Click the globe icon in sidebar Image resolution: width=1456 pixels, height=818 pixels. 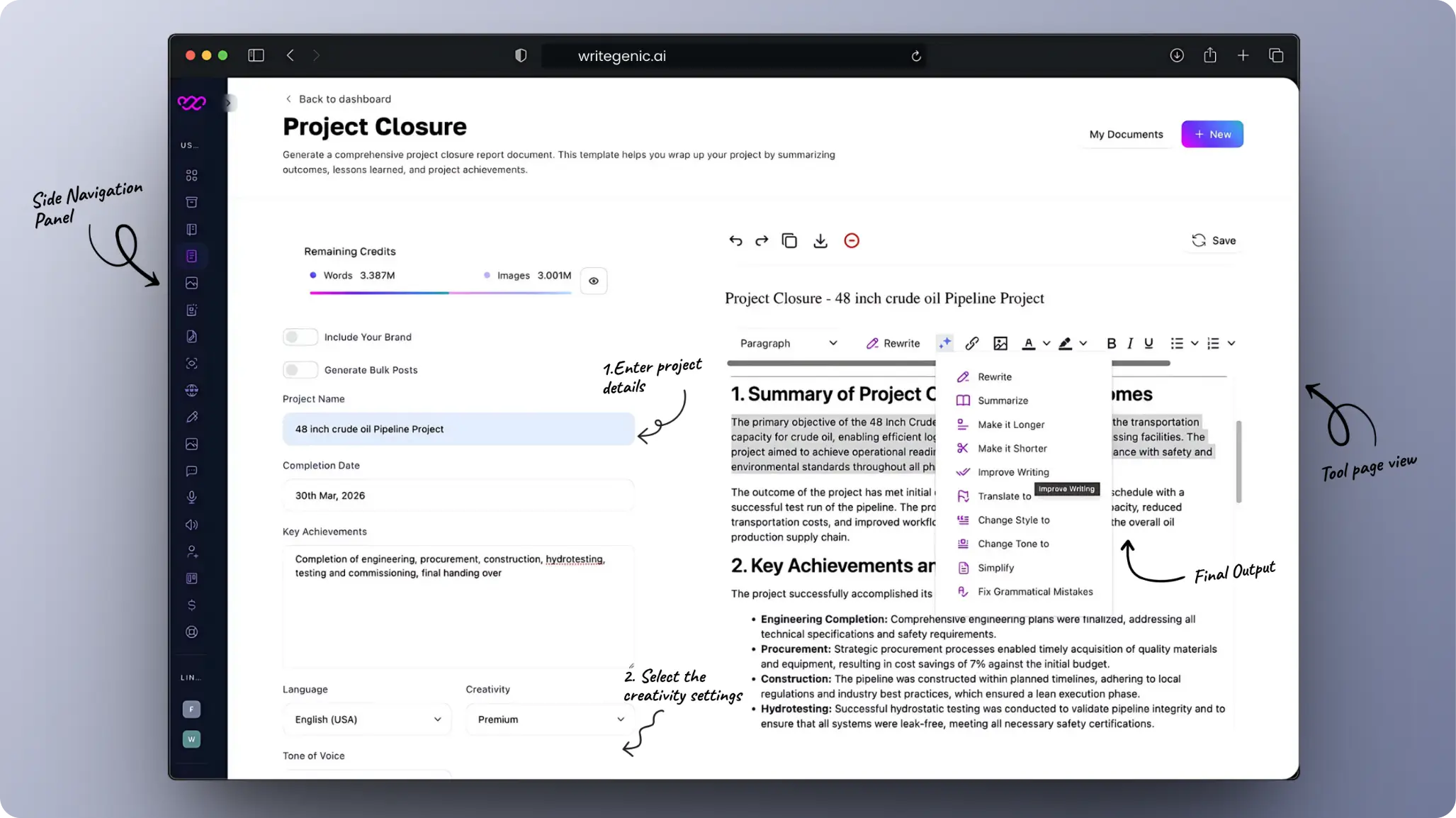pos(191,390)
